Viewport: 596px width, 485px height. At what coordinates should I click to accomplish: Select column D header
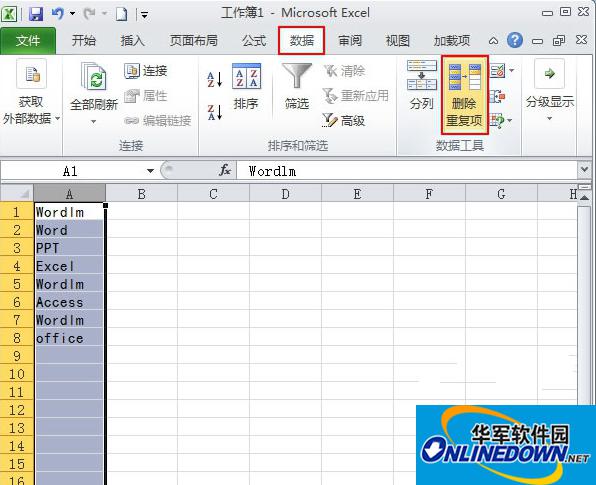pyautogui.click(x=285, y=193)
